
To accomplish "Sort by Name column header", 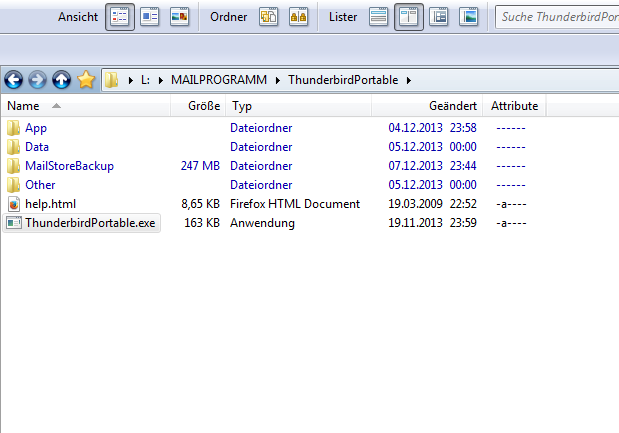I will [x=86, y=106].
